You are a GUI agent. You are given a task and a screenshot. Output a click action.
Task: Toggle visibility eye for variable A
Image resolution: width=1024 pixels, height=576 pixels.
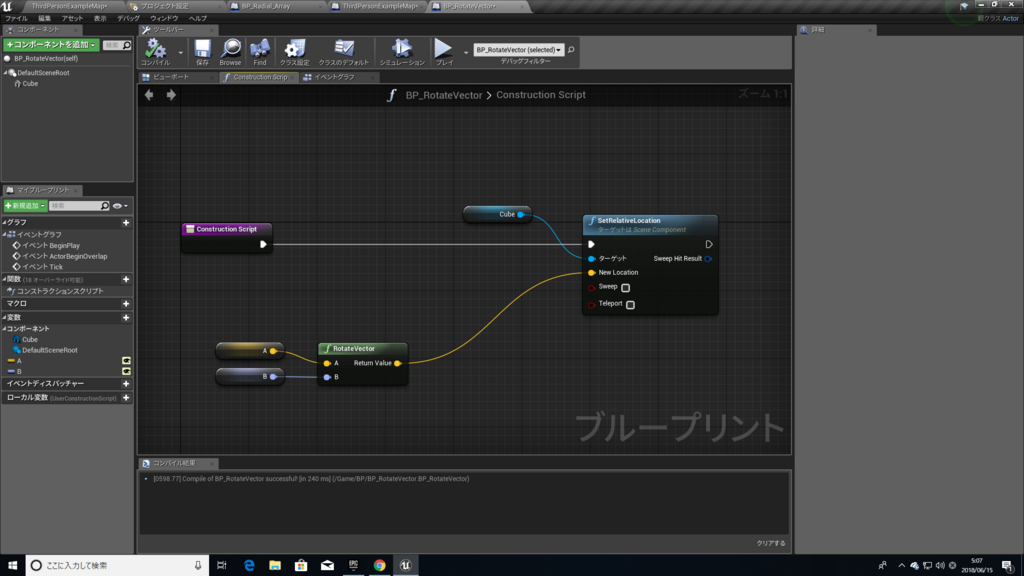click(x=126, y=360)
